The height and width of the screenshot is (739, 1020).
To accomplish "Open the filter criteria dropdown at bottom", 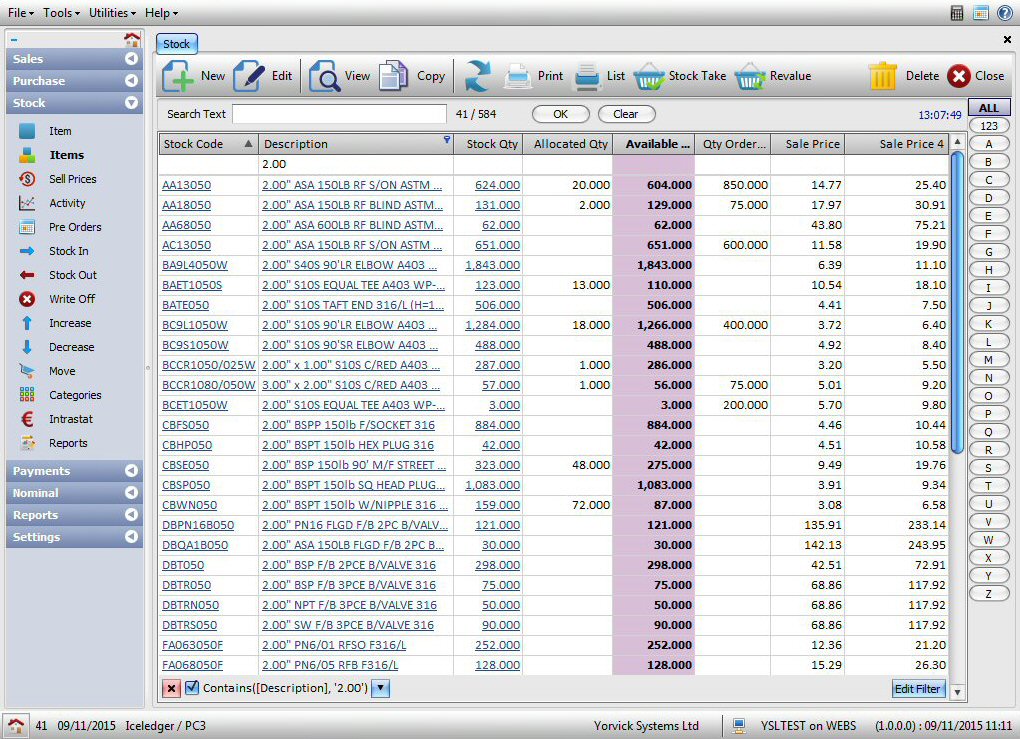I will coord(379,688).
